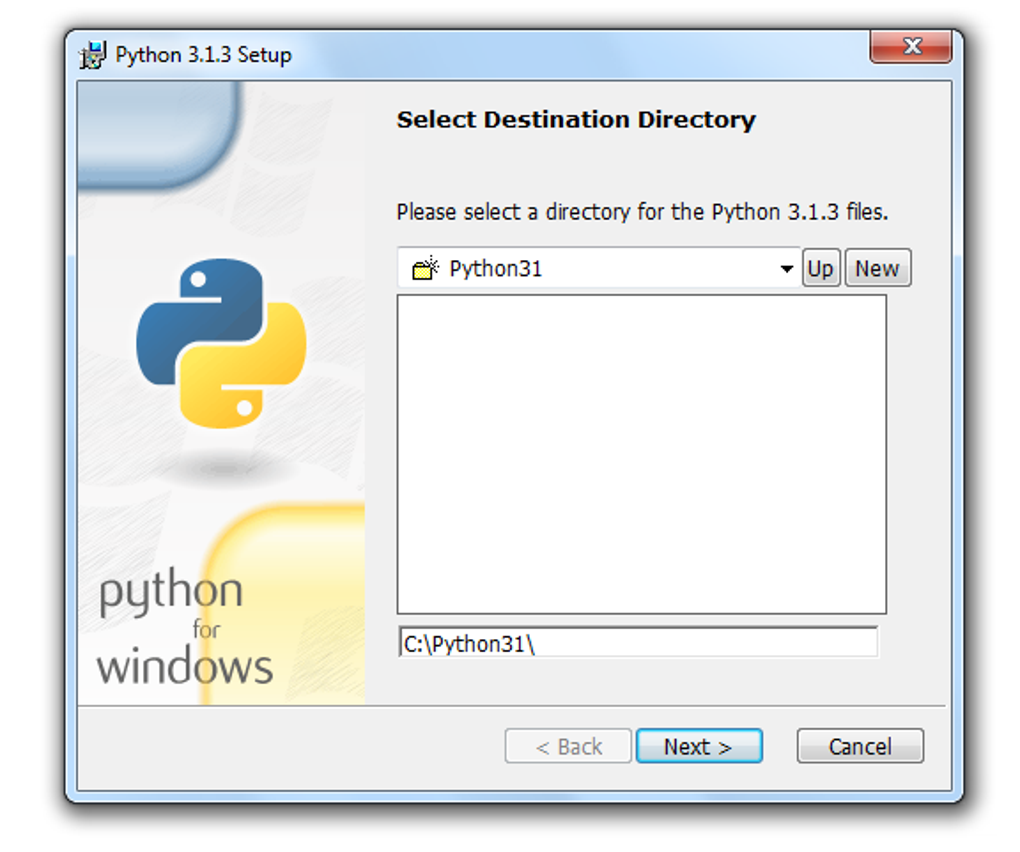Viewport: 1020px width, 852px height.
Task: Click inside the empty directory list box
Action: (x=641, y=454)
